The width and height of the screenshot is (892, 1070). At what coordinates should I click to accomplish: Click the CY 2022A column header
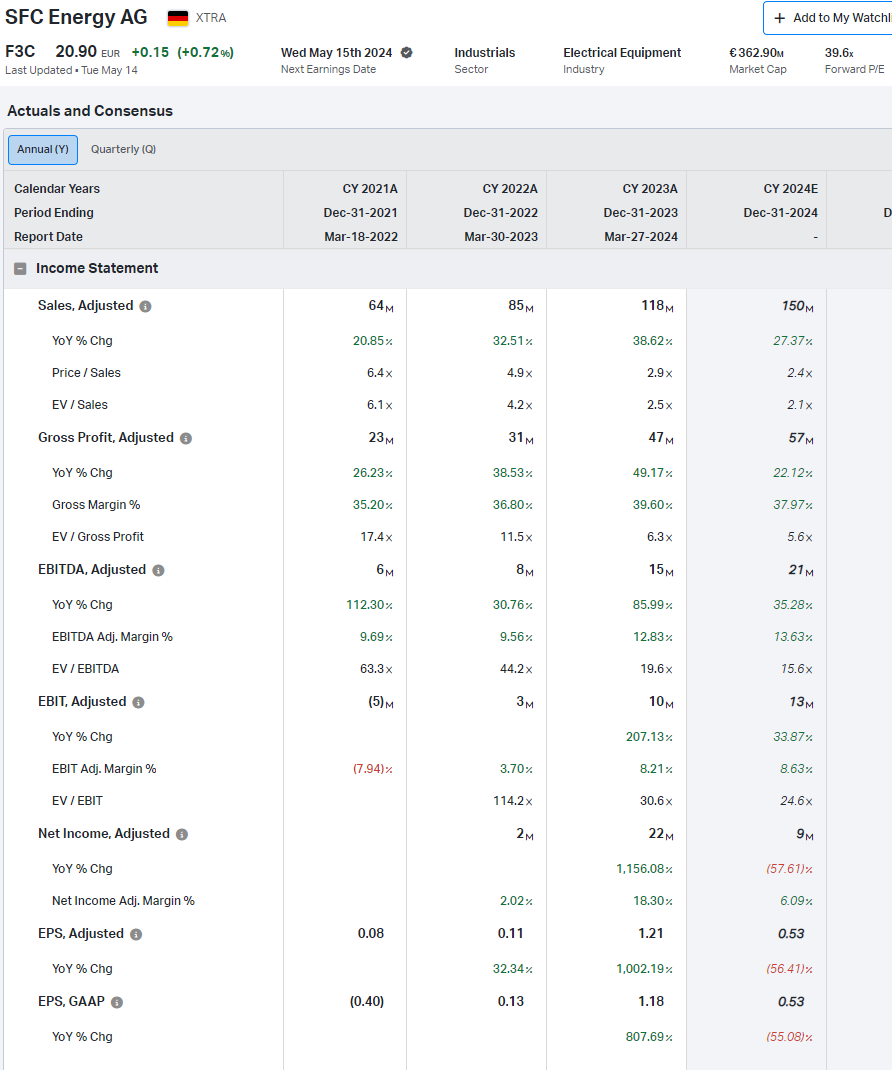[x=510, y=189]
